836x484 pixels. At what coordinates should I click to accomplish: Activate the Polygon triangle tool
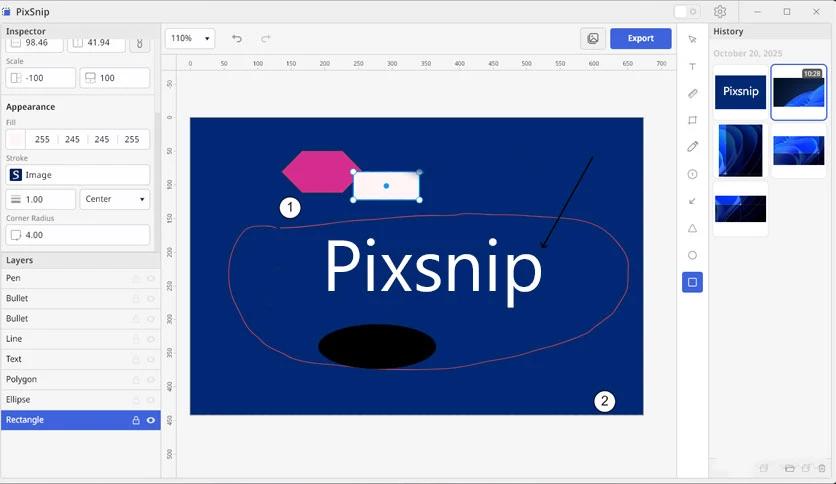click(x=692, y=228)
